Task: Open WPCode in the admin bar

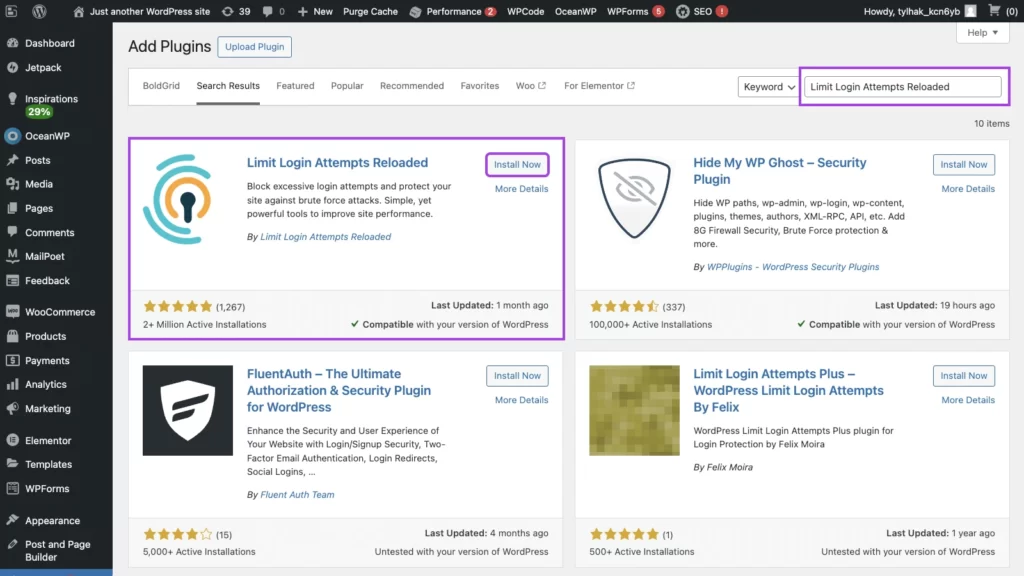Action: [x=526, y=11]
